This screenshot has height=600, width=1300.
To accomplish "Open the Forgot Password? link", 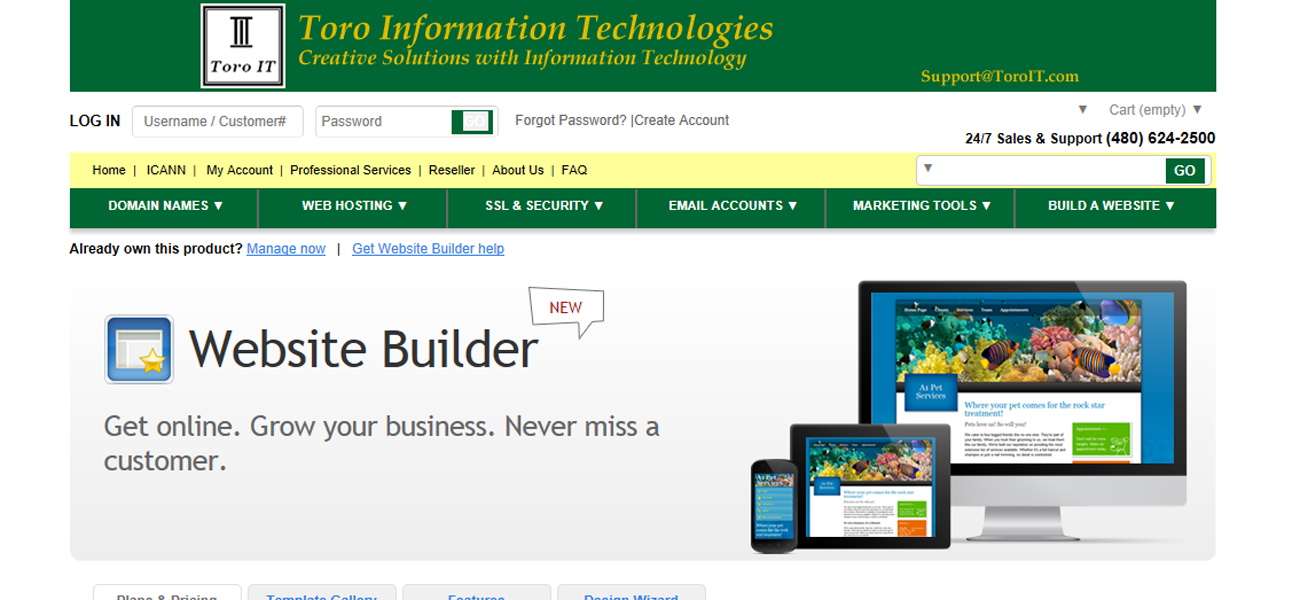I will pyautogui.click(x=571, y=120).
